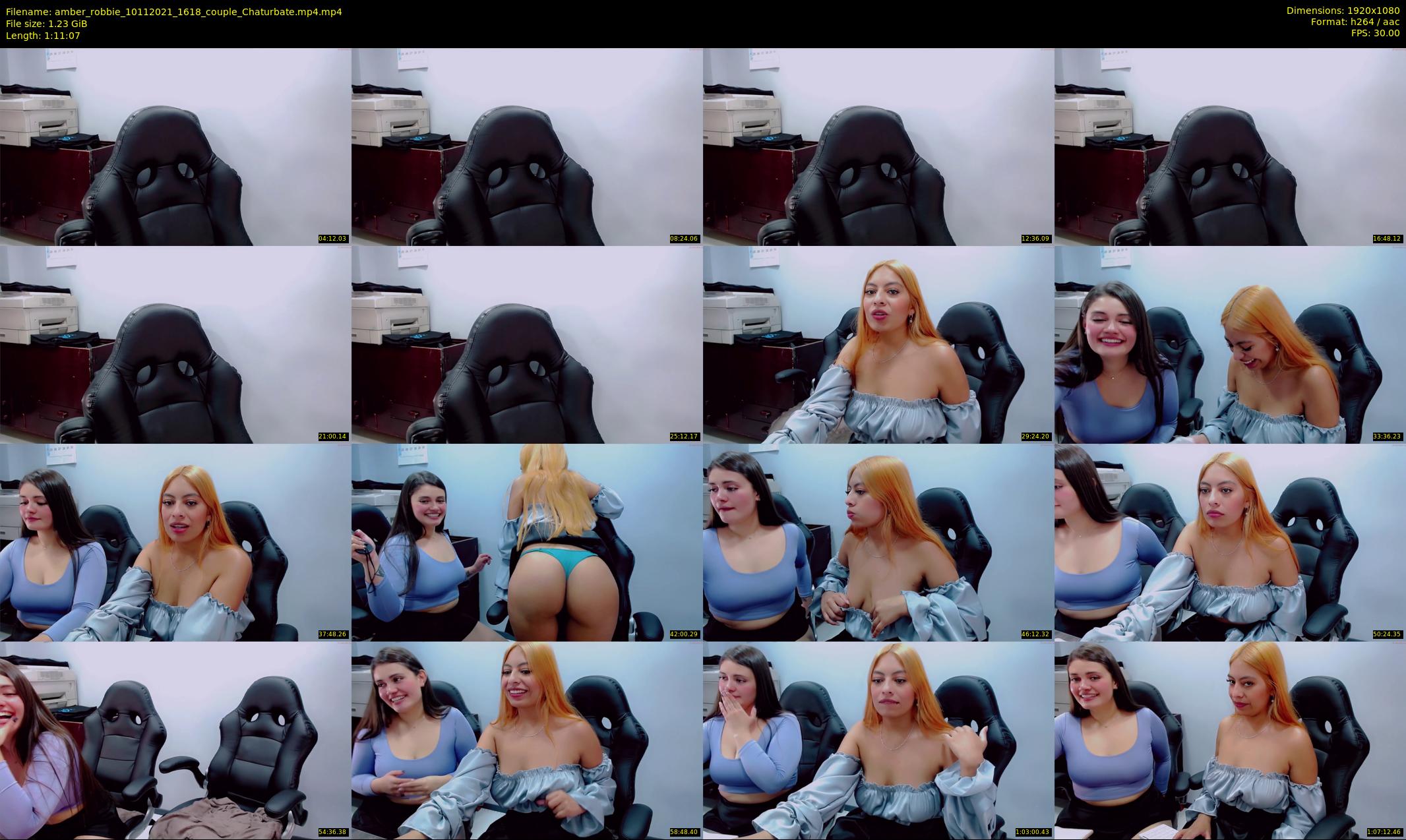This screenshot has height=840, width=1406.
Task: Open the thumbnail marked 25:12.17
Action: pos(527,344)
